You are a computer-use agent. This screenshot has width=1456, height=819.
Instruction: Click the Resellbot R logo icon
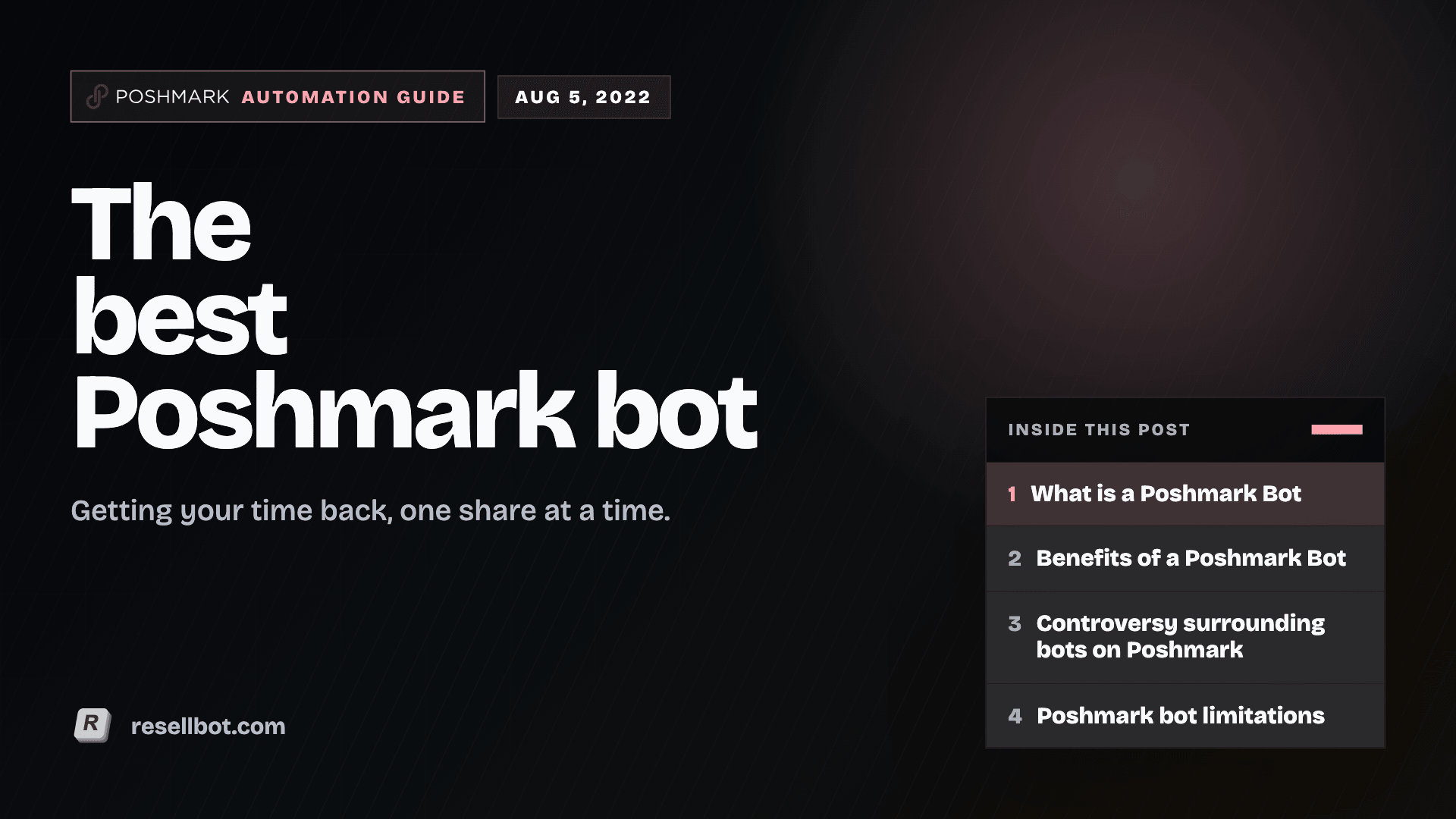[x=93, y=725]
